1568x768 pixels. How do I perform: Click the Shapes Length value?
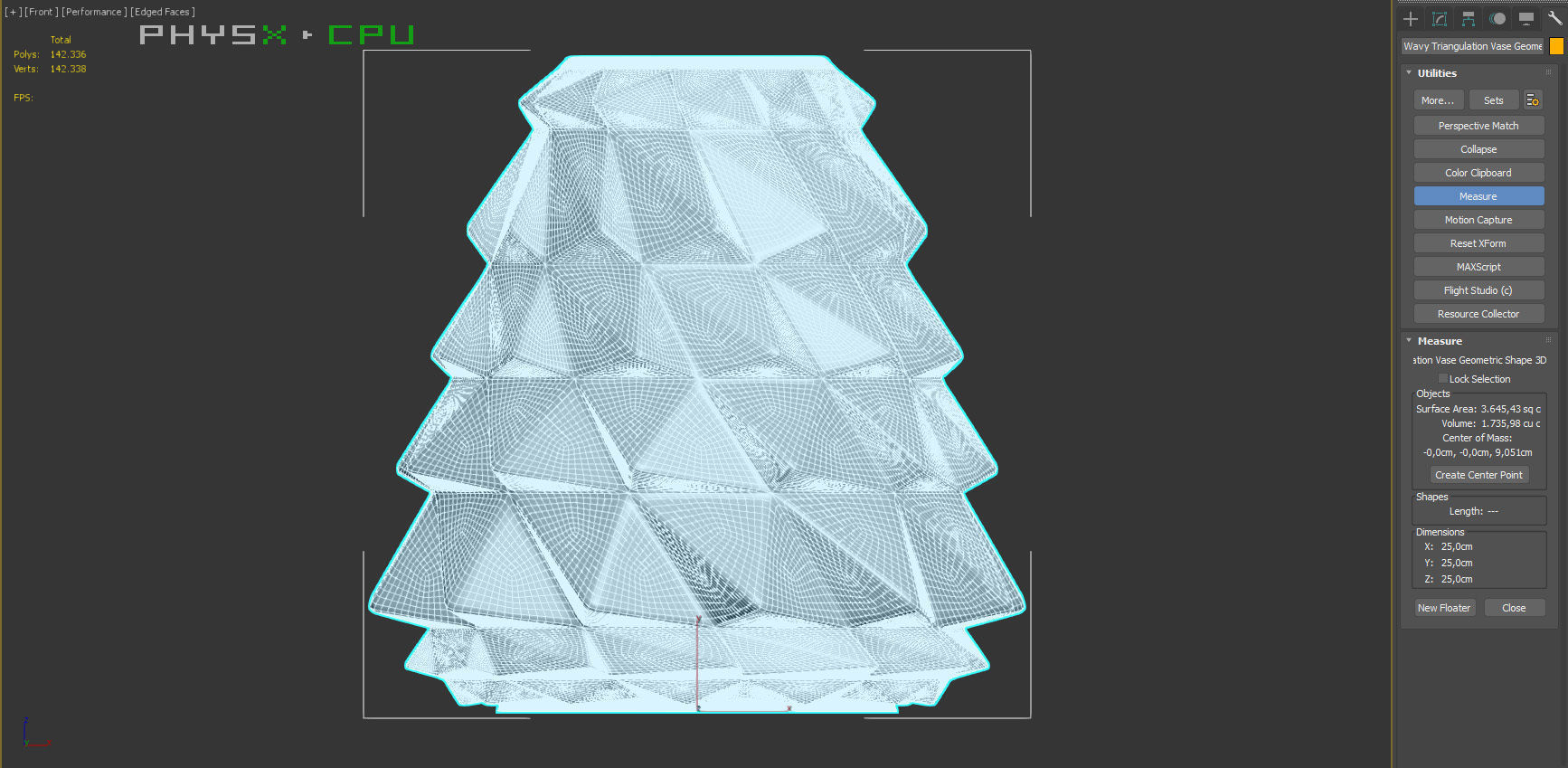tap(1493, 511)
